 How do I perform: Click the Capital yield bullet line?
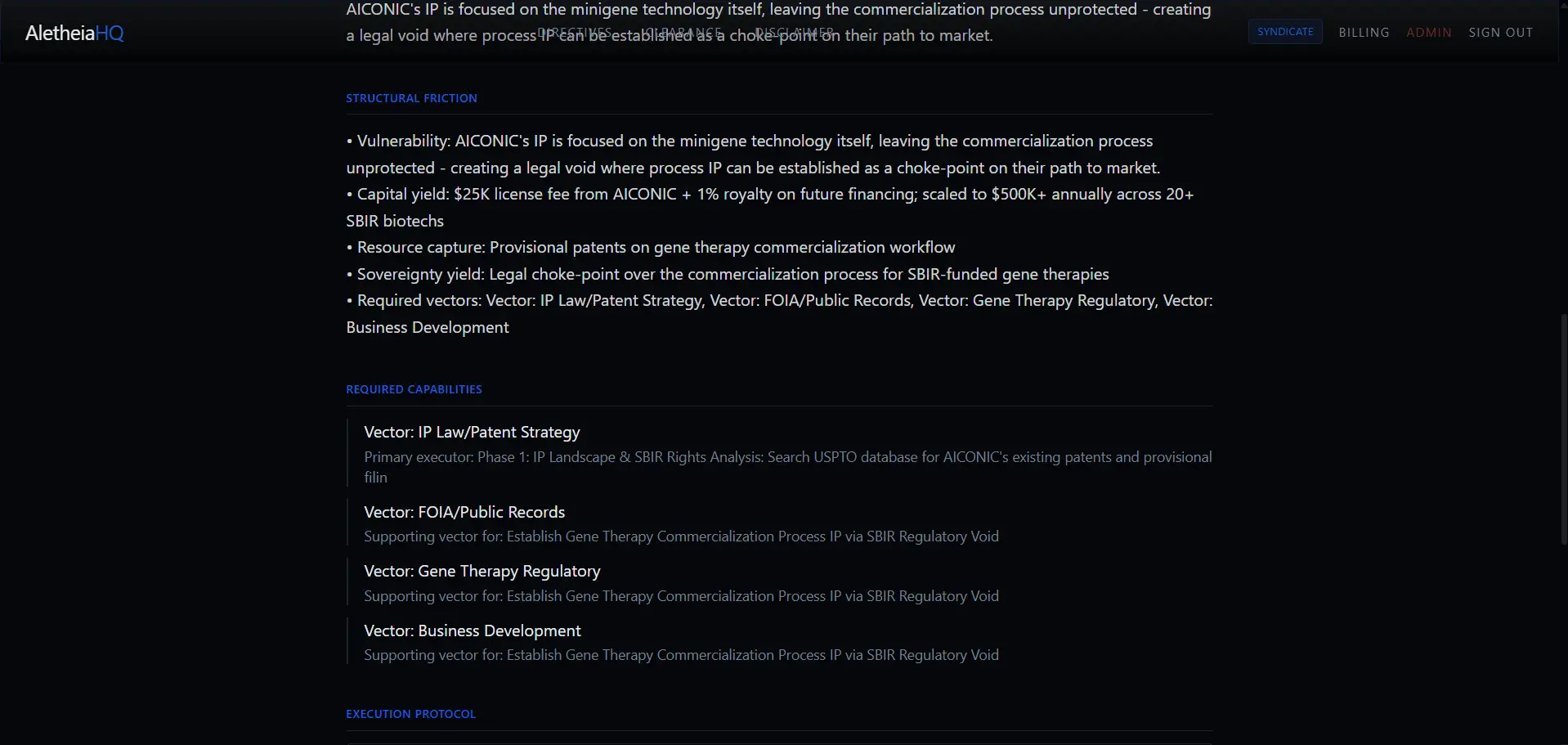coord(770,207)
